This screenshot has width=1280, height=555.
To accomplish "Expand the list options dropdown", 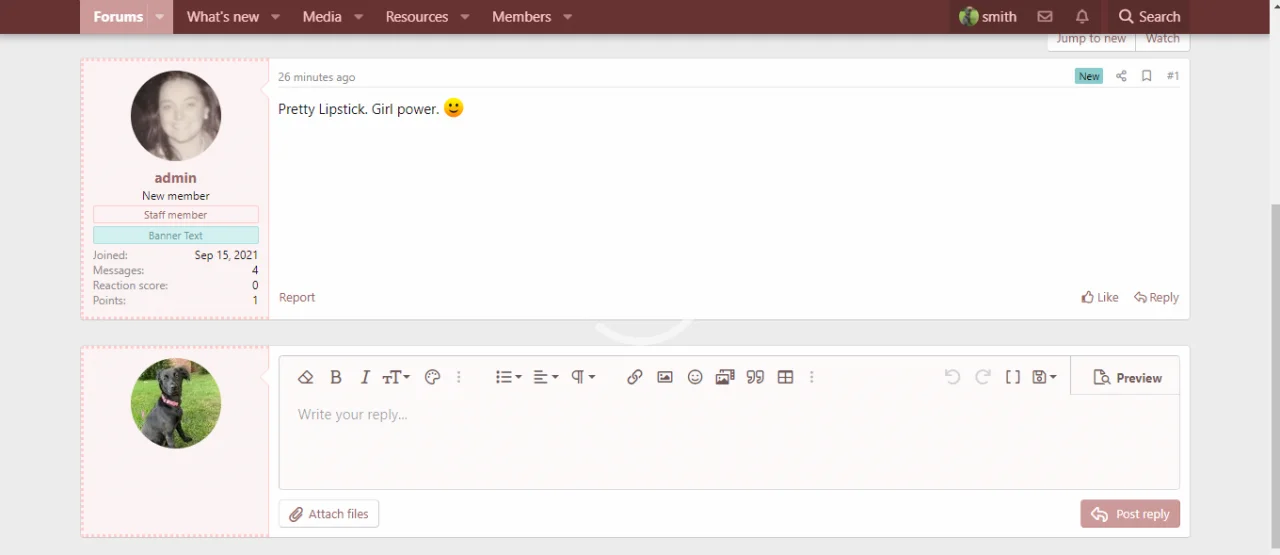I will (508, 377).
